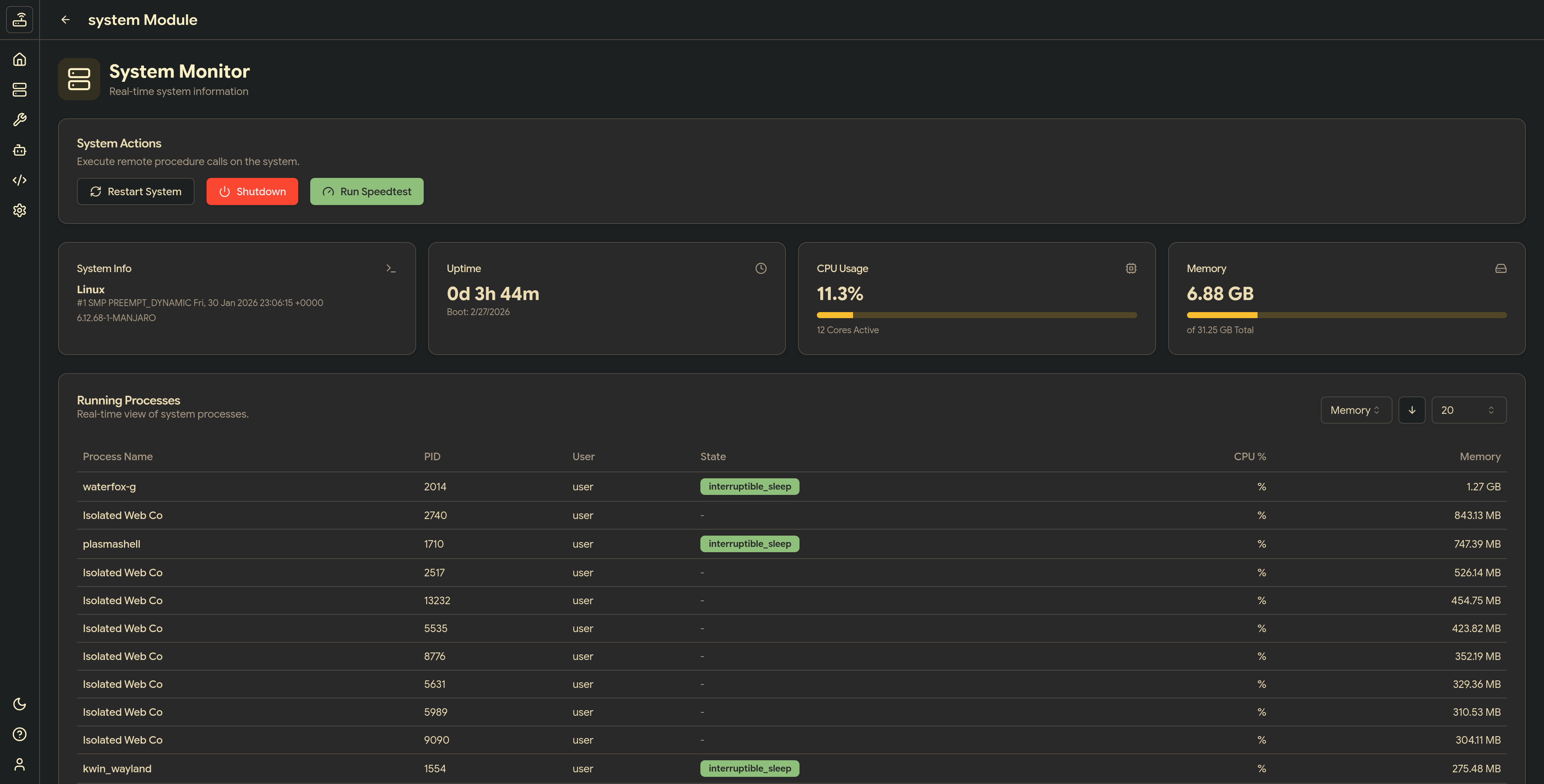The height and width of the screenshot is (784, 1544).
Task: Toggle sort direction arrow button
Action: click(1412, 410)
